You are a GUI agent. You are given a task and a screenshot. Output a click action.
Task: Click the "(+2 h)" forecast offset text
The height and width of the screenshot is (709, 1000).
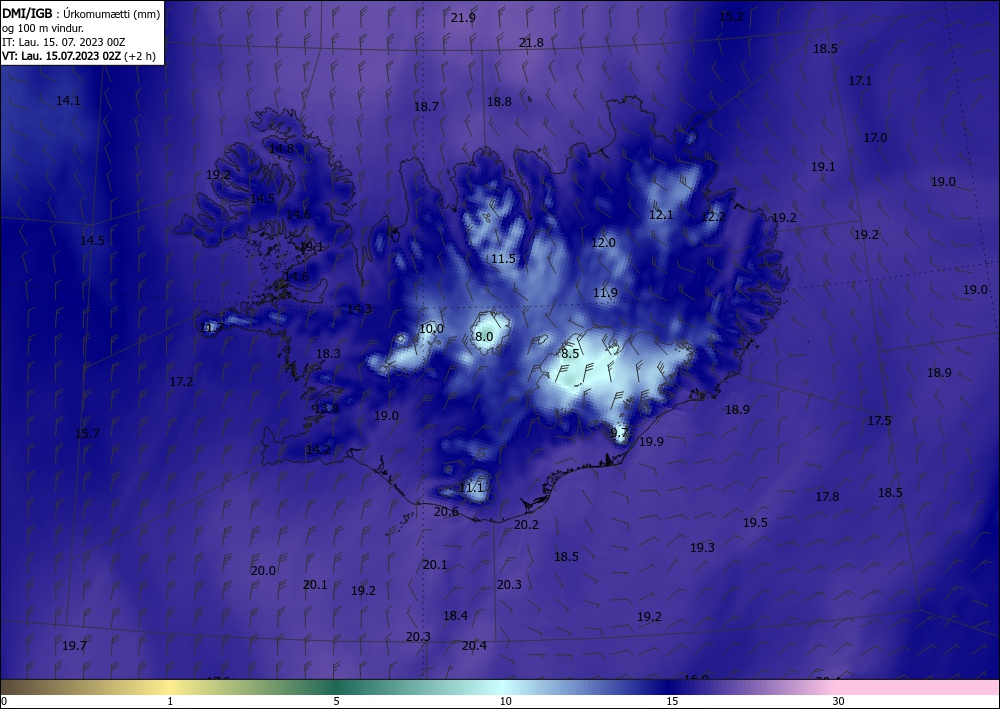tap(142, 56)
